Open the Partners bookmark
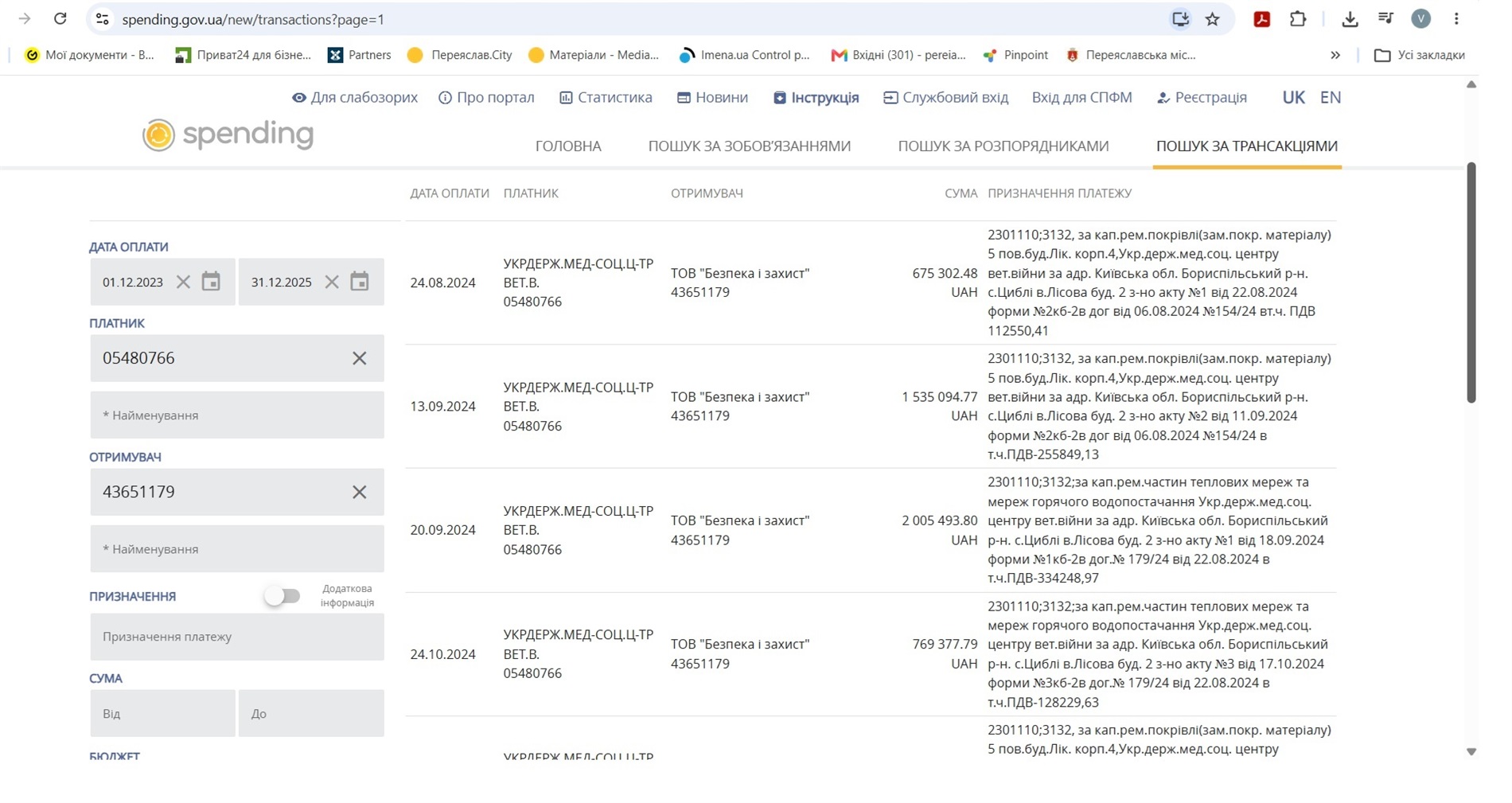Viewport: 1512px width, 803px height. coord(360,55)
